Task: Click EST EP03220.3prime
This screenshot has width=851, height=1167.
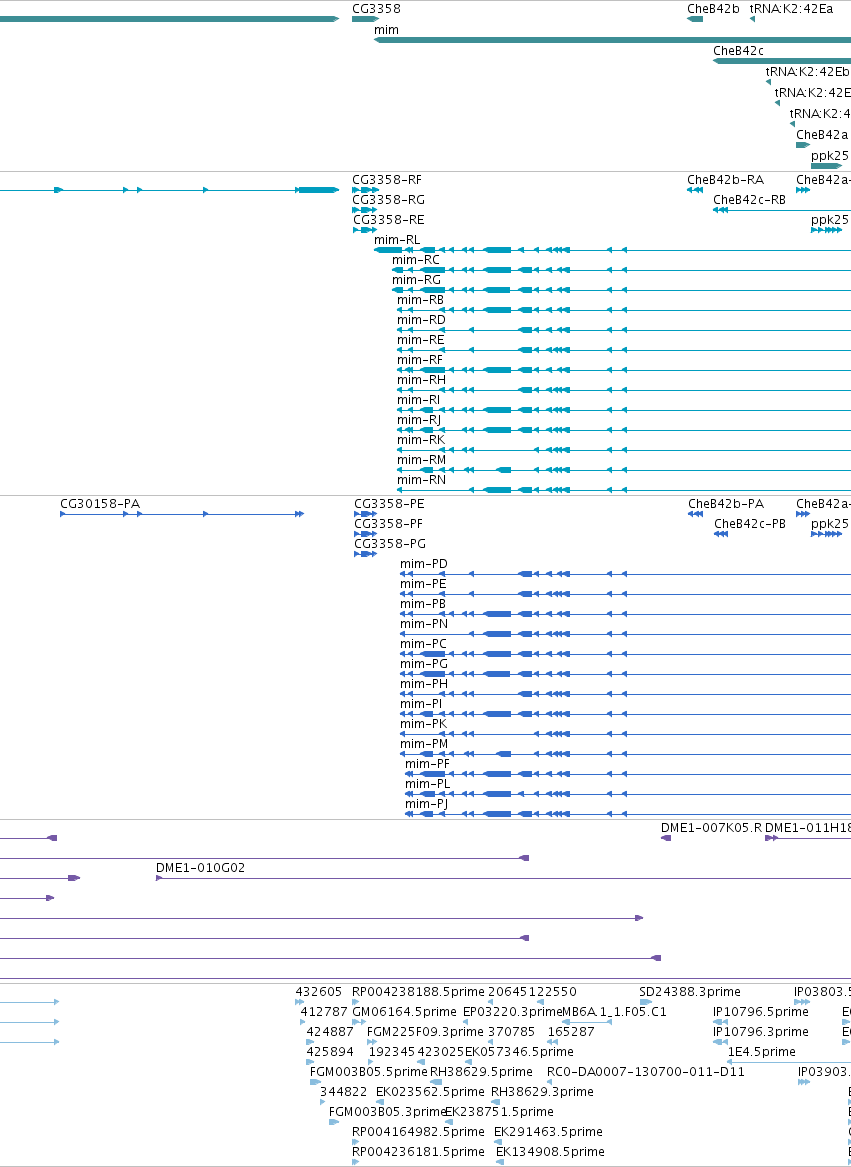Action: click(512, 1012)
